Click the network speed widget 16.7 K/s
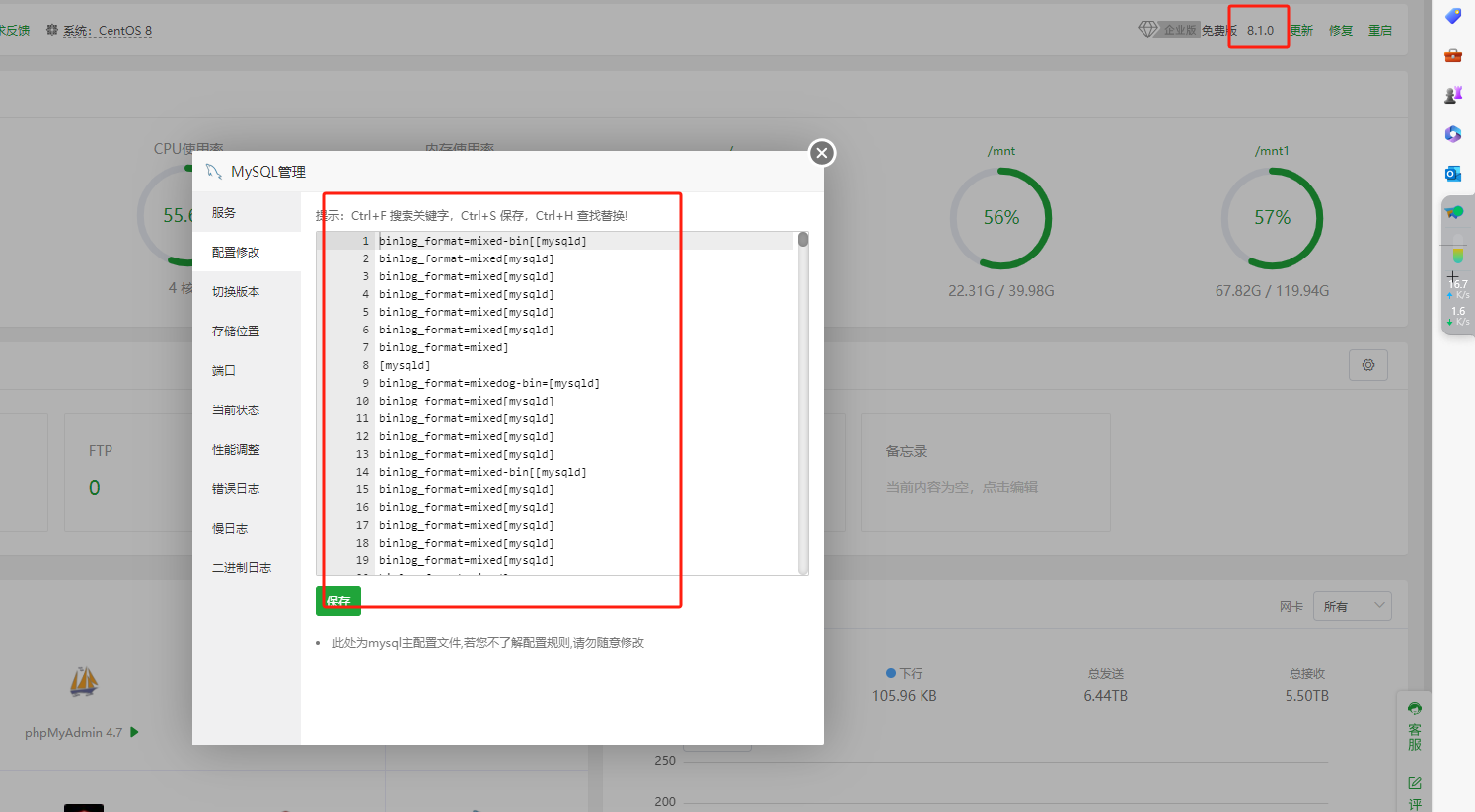The width and height of the screenshot is (1475, 812). pyautogui.click(x=1458, y=288)
